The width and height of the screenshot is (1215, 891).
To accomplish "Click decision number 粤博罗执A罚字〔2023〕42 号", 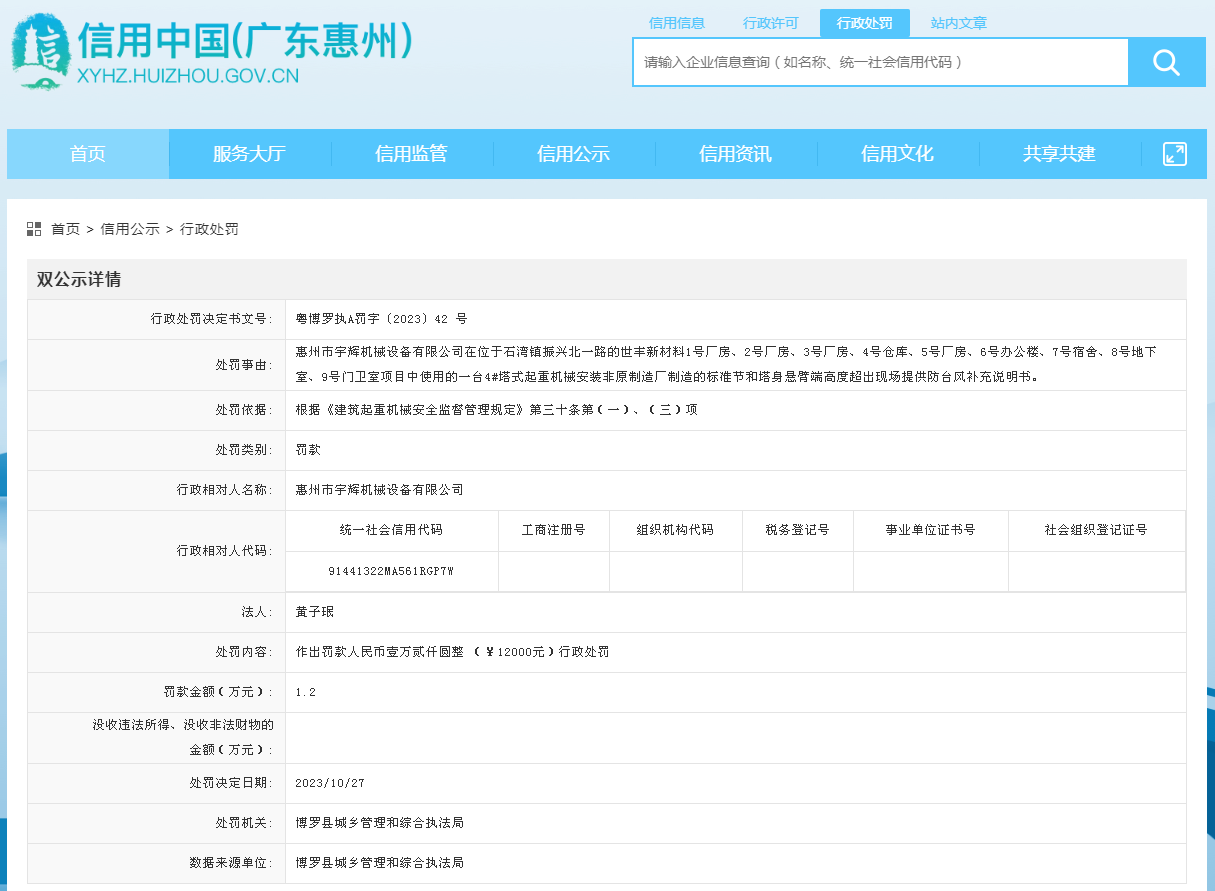I will [381, 319].
